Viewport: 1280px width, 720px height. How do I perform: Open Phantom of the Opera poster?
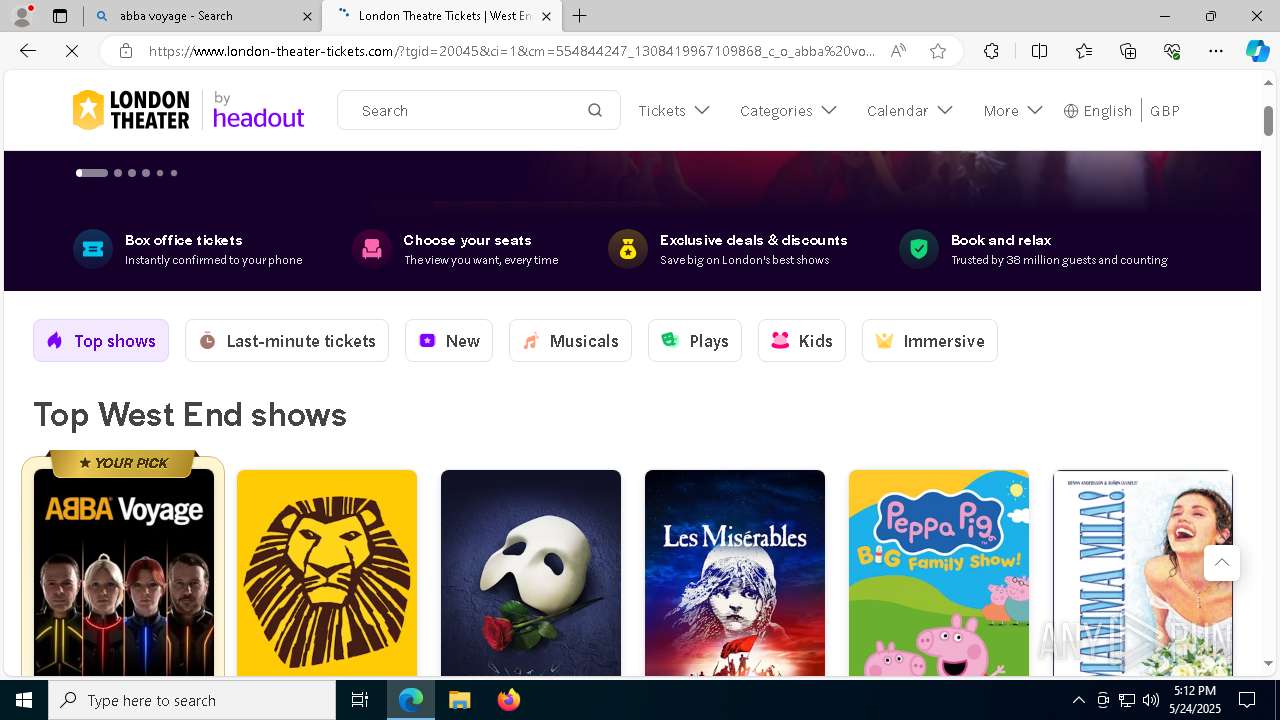[531, 573]
